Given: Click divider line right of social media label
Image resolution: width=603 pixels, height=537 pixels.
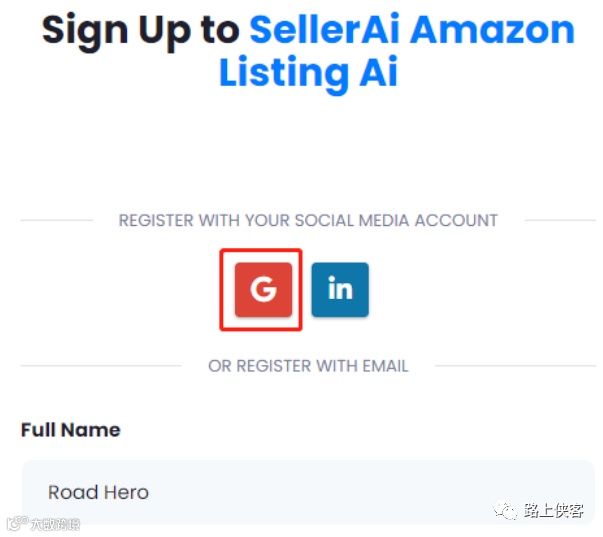Looking at the screenshot, I should point(559,220).
